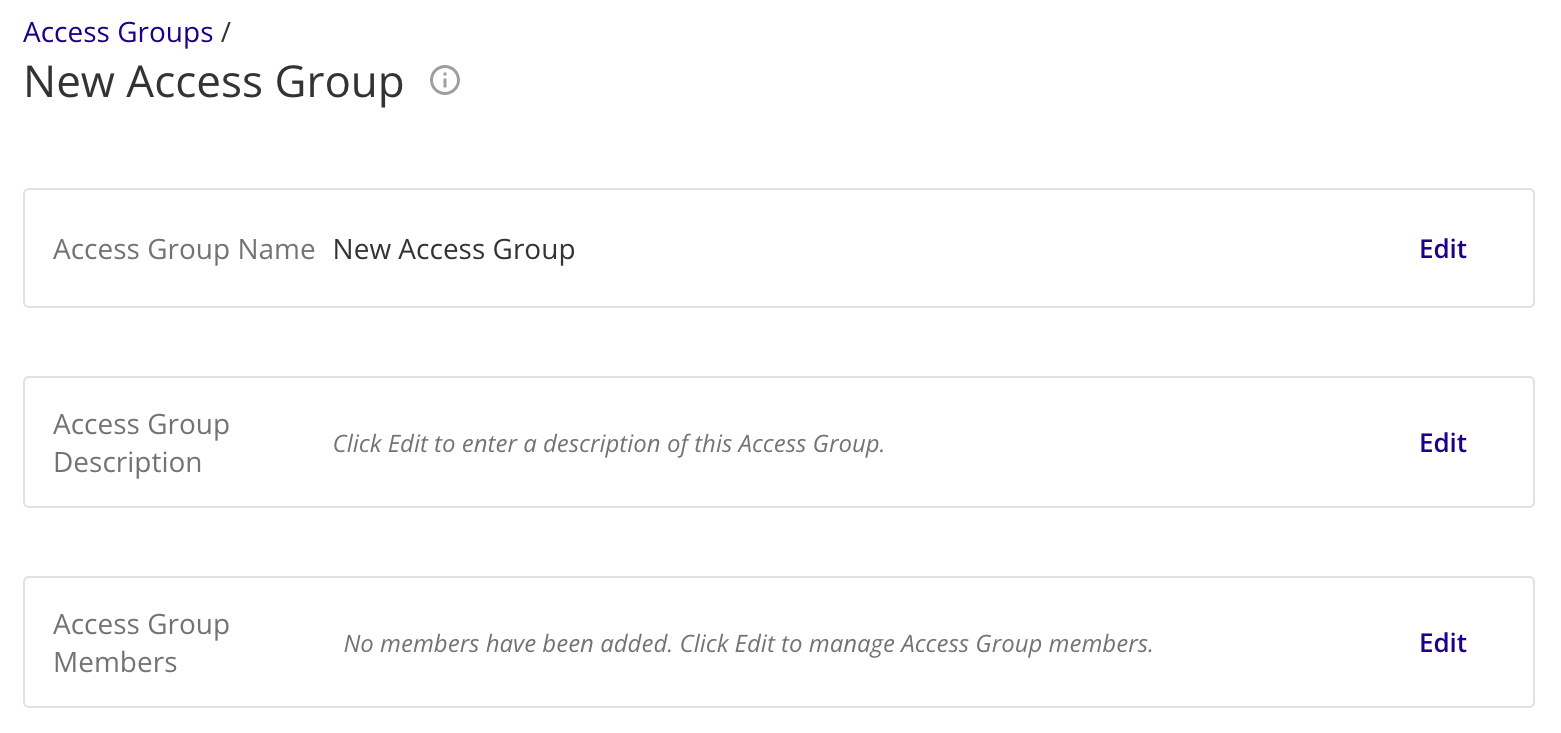Click the info icon beside the page title
1561x733 pixels.
pyautogui.click(x=445, y=80)
